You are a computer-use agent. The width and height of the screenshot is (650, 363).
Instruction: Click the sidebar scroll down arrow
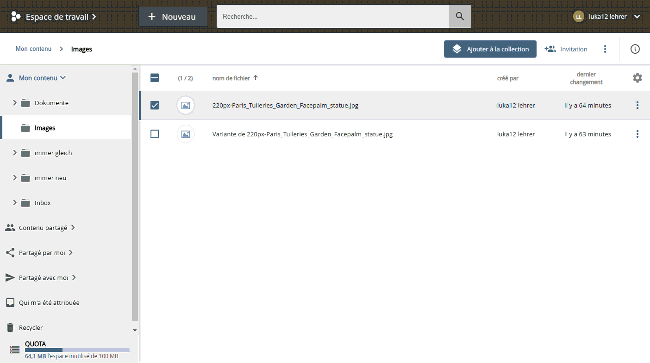coord(135,330)
